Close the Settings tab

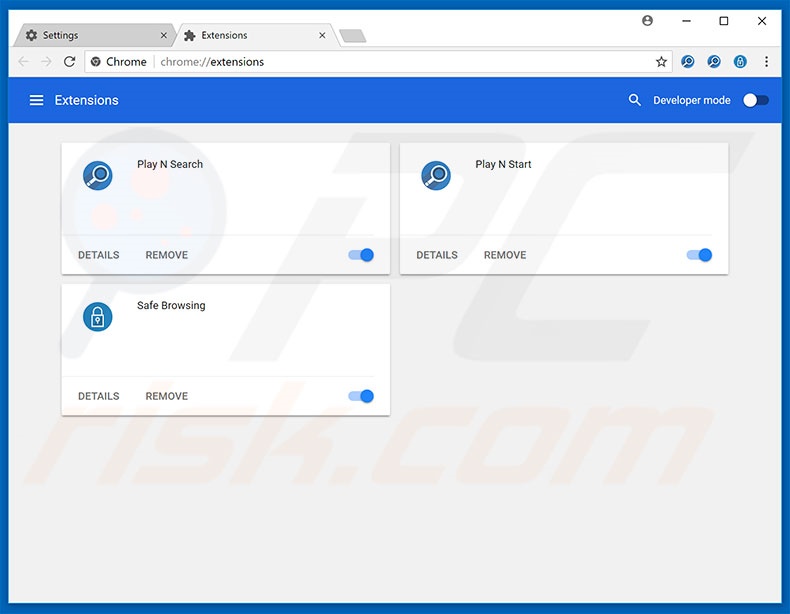point(163,35)
